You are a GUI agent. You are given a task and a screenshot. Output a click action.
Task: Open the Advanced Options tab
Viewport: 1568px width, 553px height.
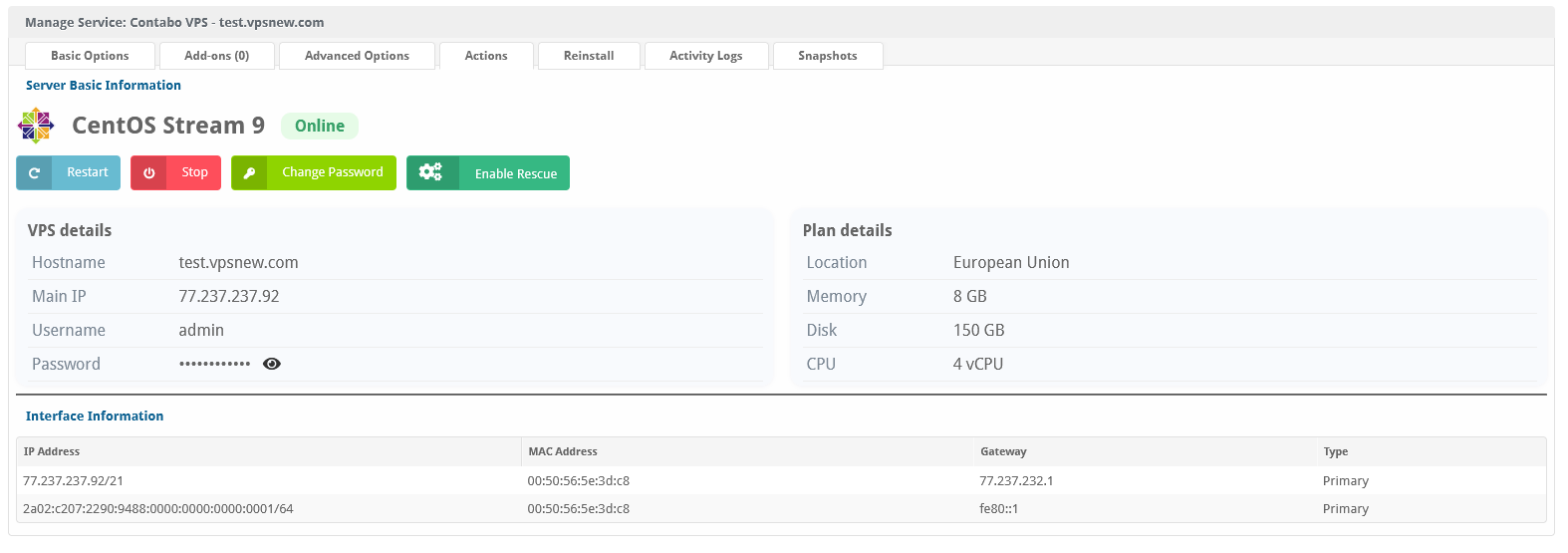coord(357,56)
